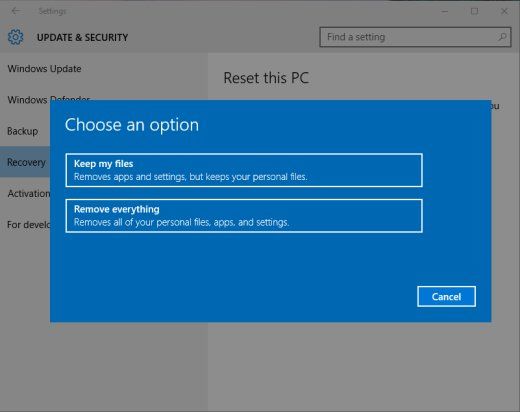
Task: Open Windows Update in the sidebar
Action: click(44, 69)
